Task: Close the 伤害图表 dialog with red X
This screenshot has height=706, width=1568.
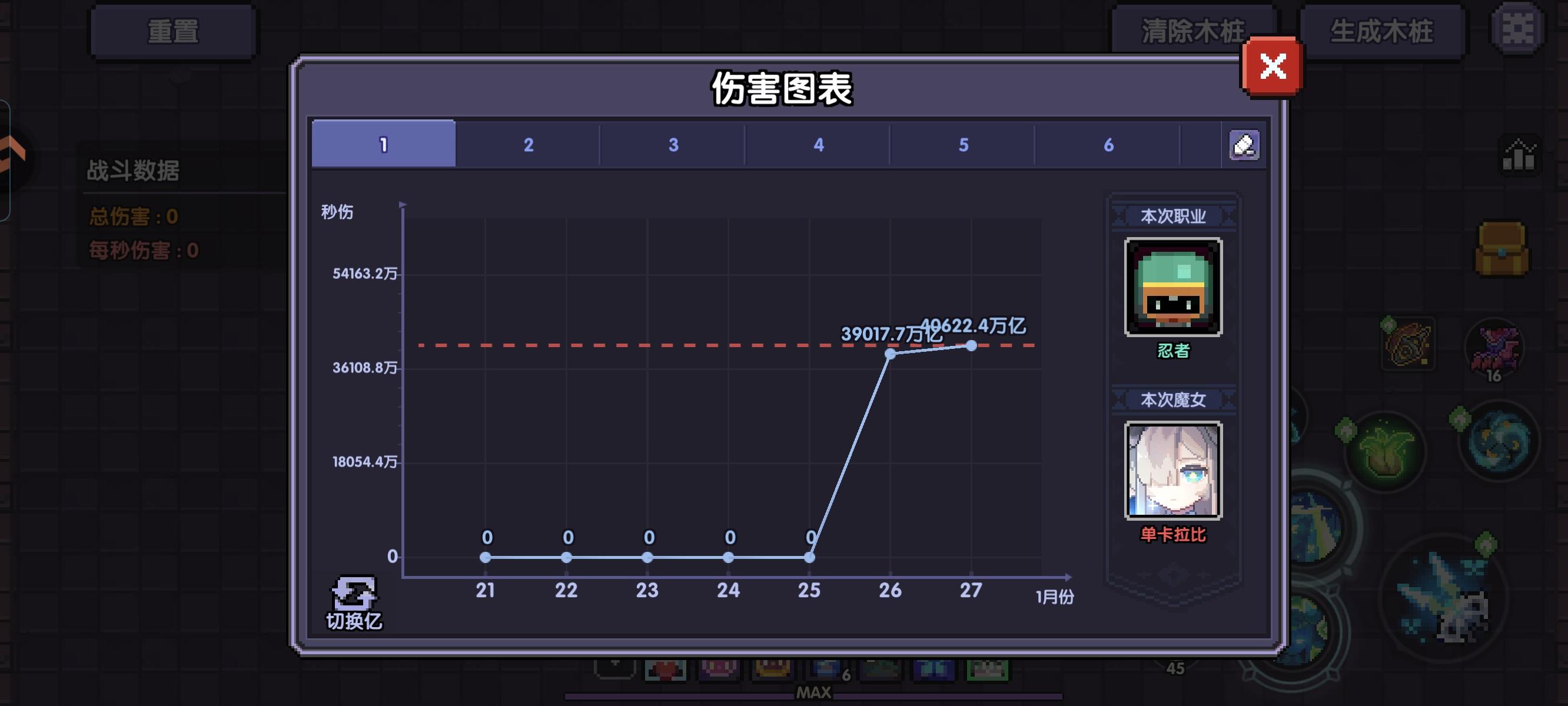Action: [1272, 66]
